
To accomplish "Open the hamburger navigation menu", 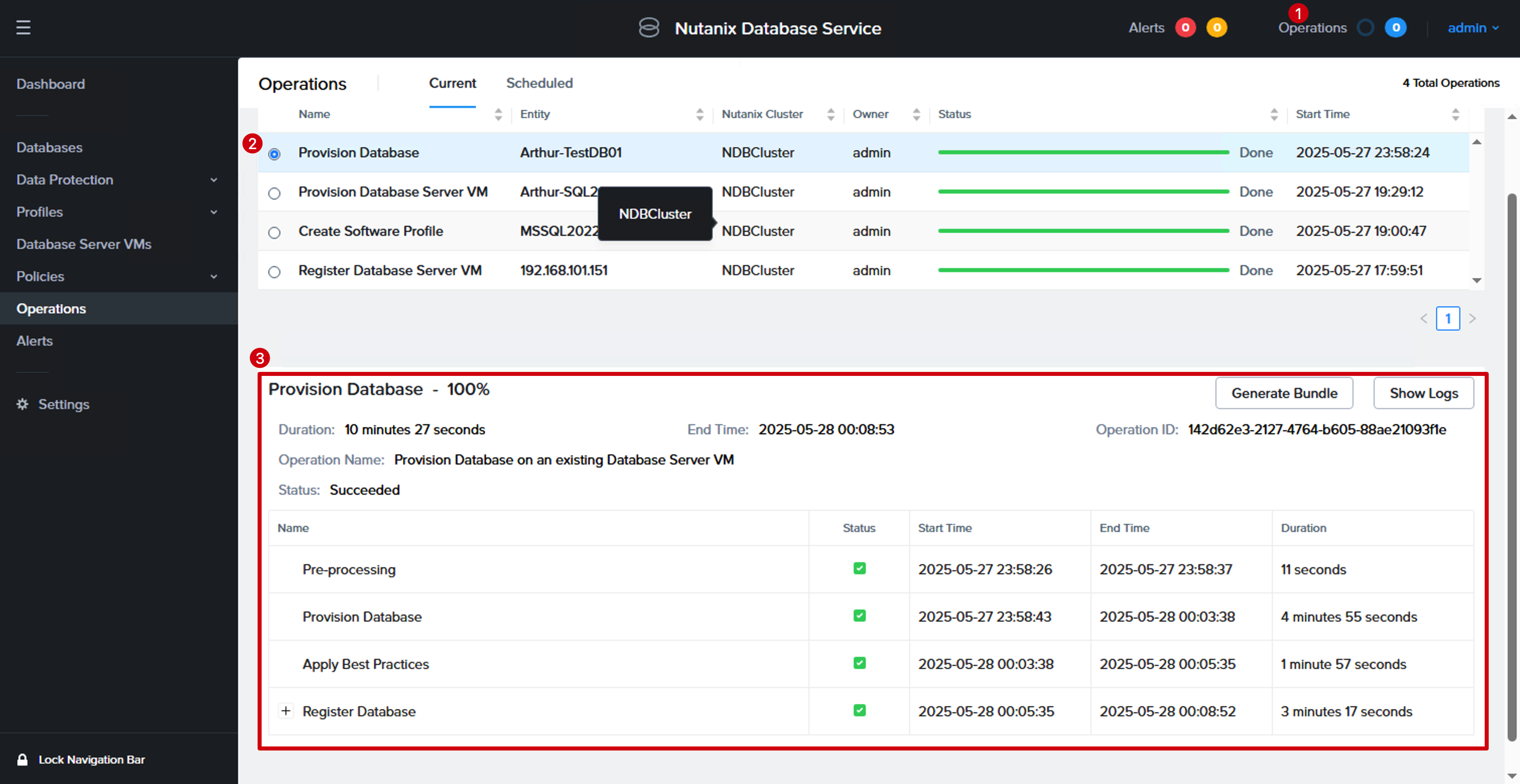I will coord(23,27).
